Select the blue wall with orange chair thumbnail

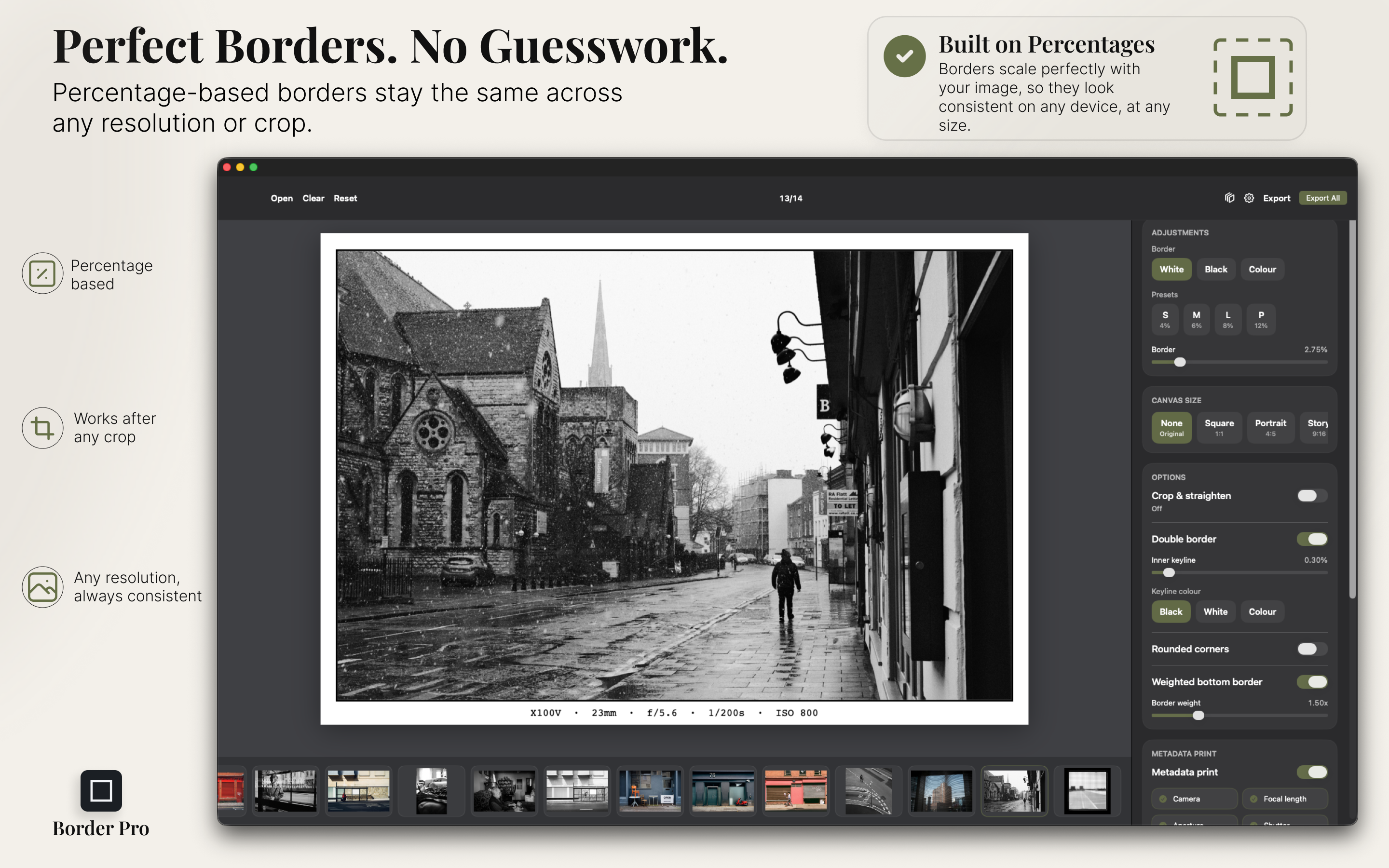pyautogui.click(x=650, y=790)
